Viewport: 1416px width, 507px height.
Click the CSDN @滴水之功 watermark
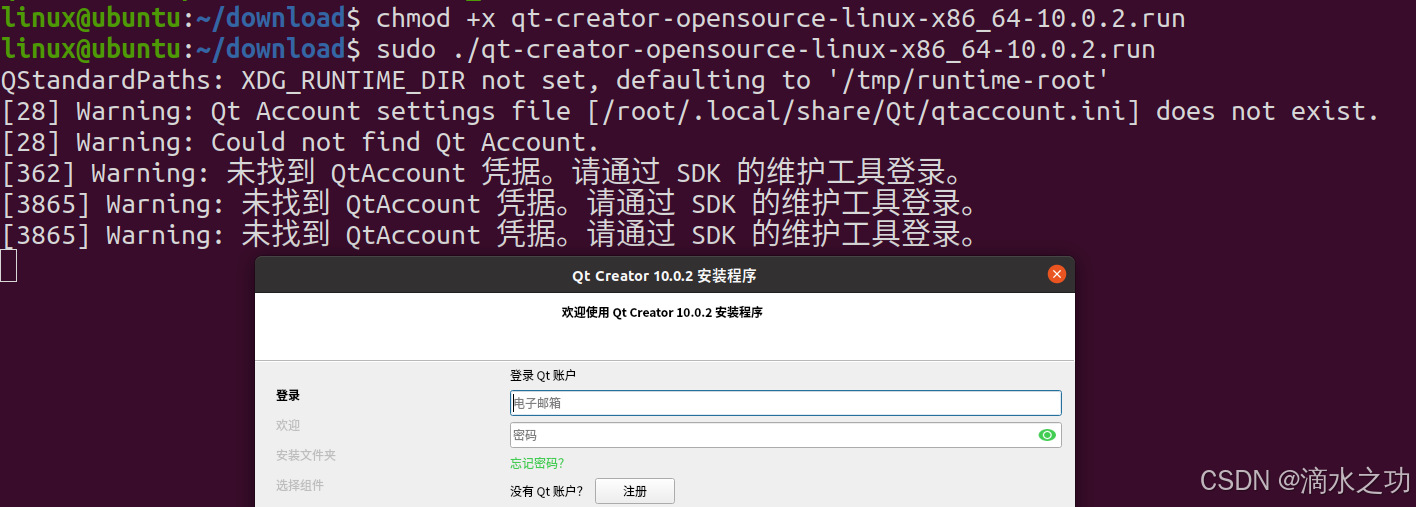pos(1305,481)
